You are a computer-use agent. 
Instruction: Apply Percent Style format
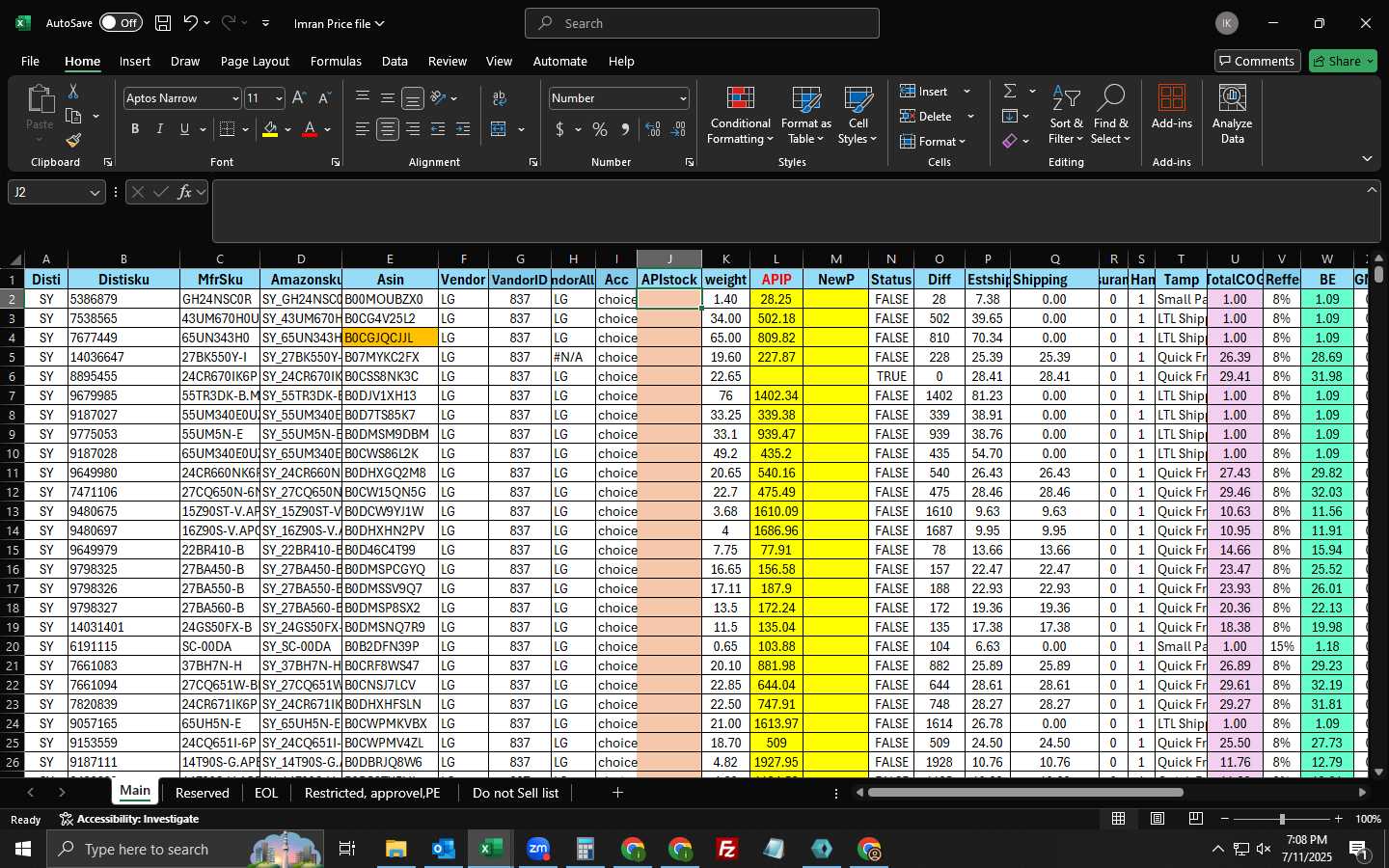(x=600, y=129)
